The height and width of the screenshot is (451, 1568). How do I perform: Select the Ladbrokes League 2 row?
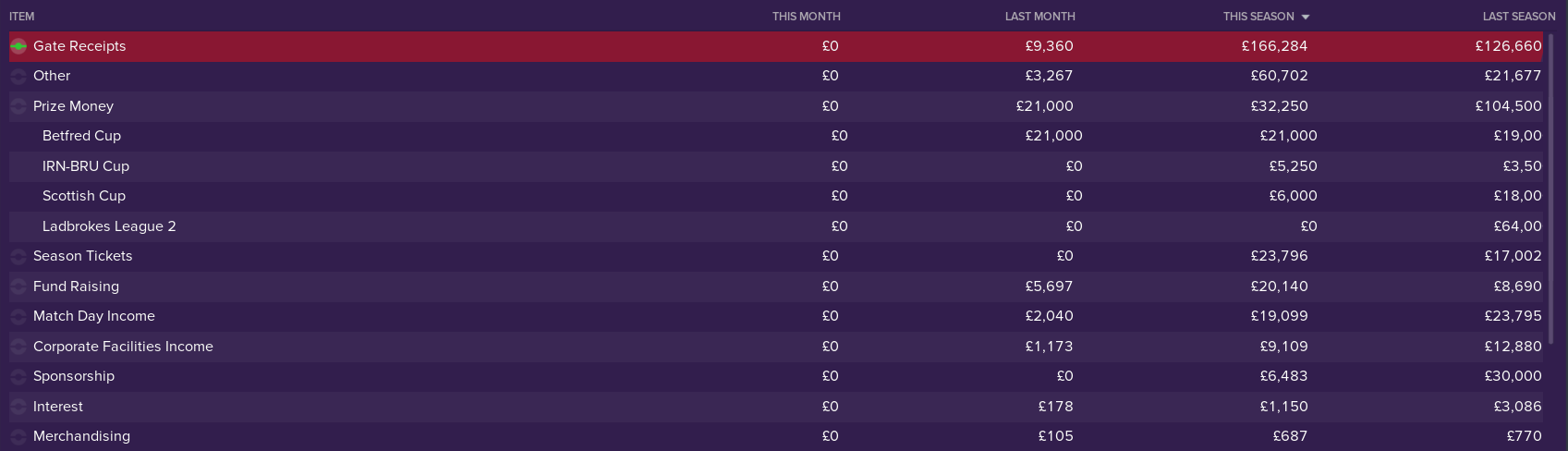[x=109, y=226]
